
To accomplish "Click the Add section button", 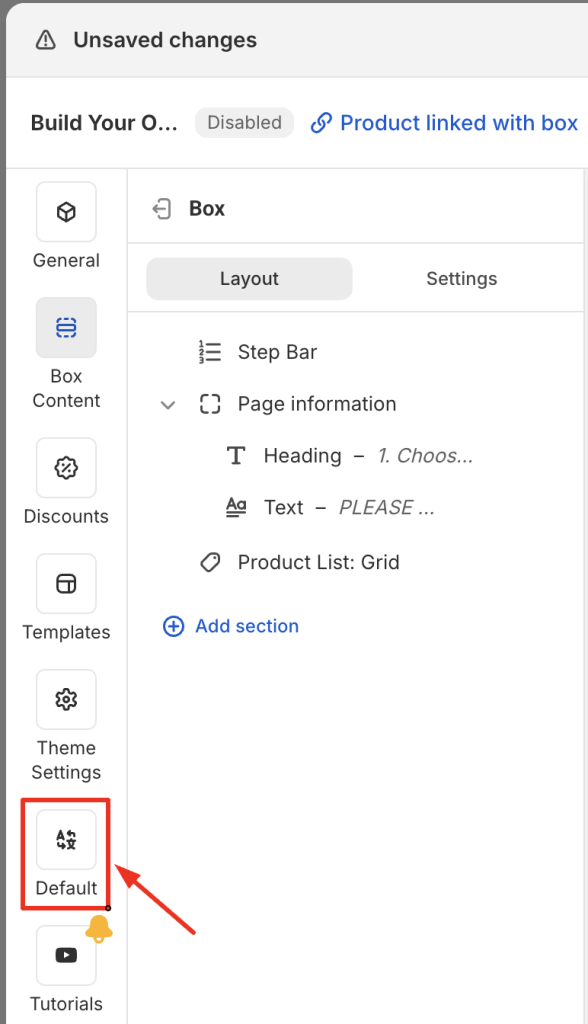I will tap(231, 626).
